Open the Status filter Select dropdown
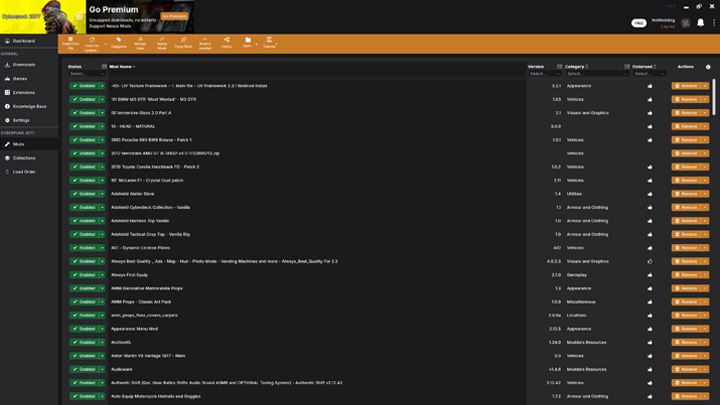The image size is (720, 405). 87,73
